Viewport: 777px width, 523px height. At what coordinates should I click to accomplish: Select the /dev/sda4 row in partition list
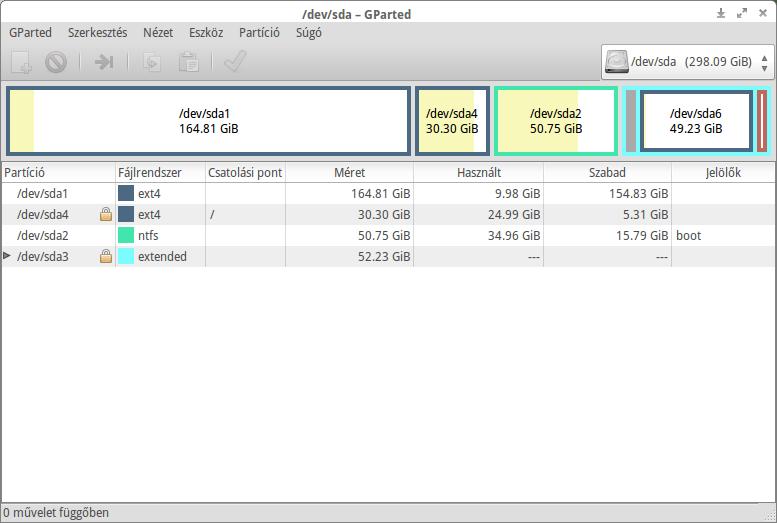388,214
